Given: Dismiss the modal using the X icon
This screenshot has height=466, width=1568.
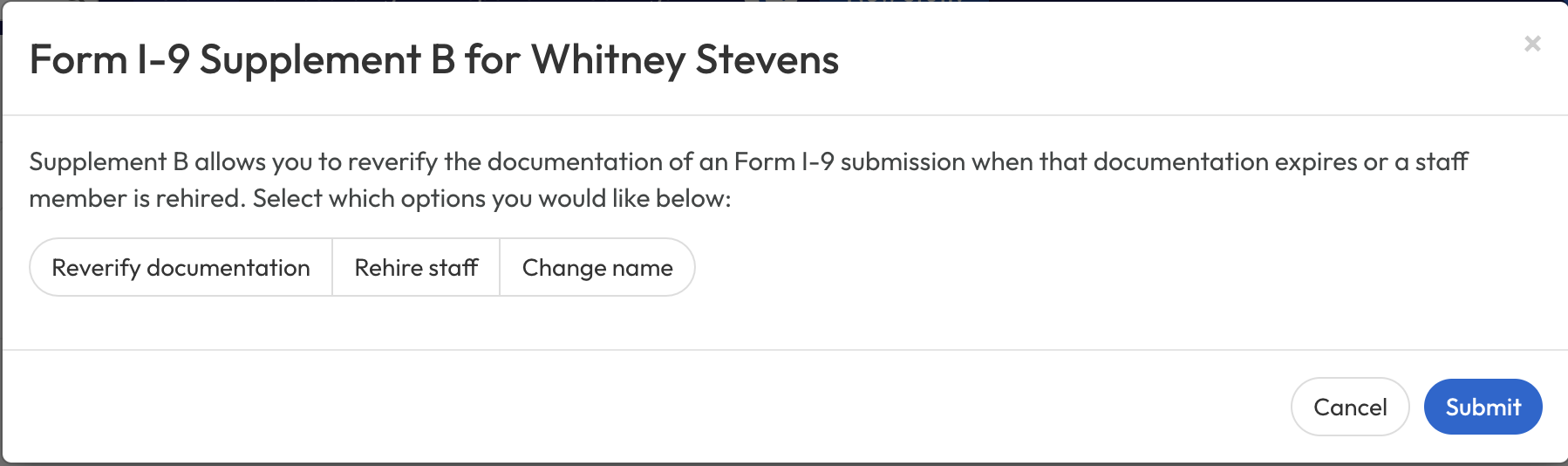Looking at the screenshot, I should [1532, 44].
